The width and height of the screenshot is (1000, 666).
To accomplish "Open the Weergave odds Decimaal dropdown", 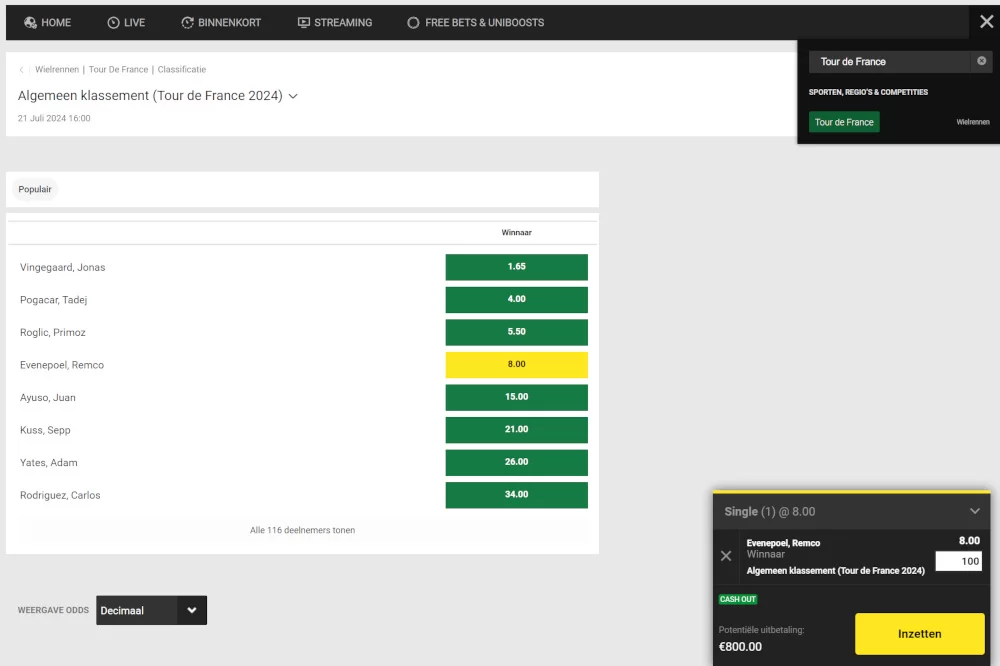I will [151, 610].
